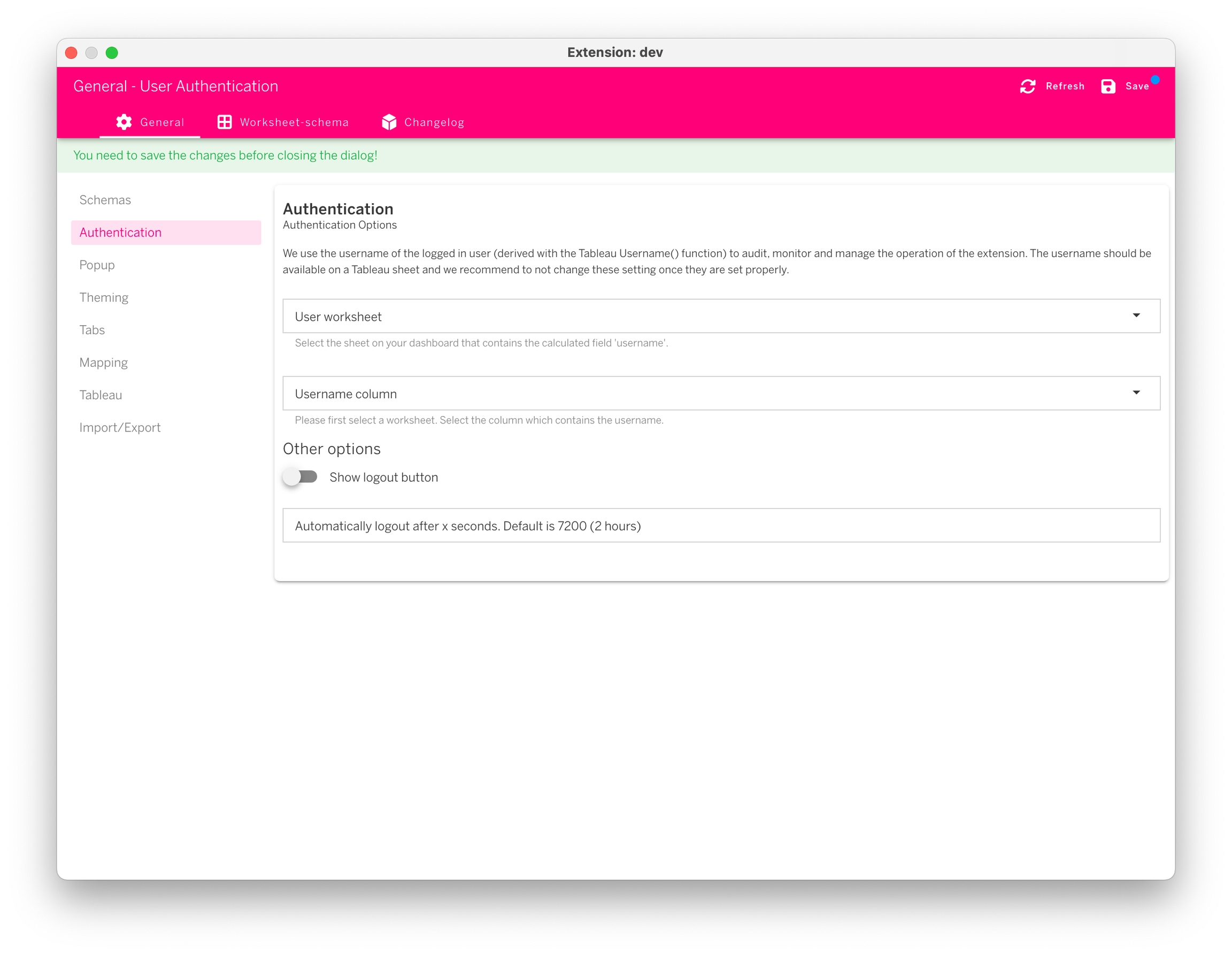Click the General gear icon
Image resolution: width=1232 pixels, height=955 pixels.
coord(124,122)
